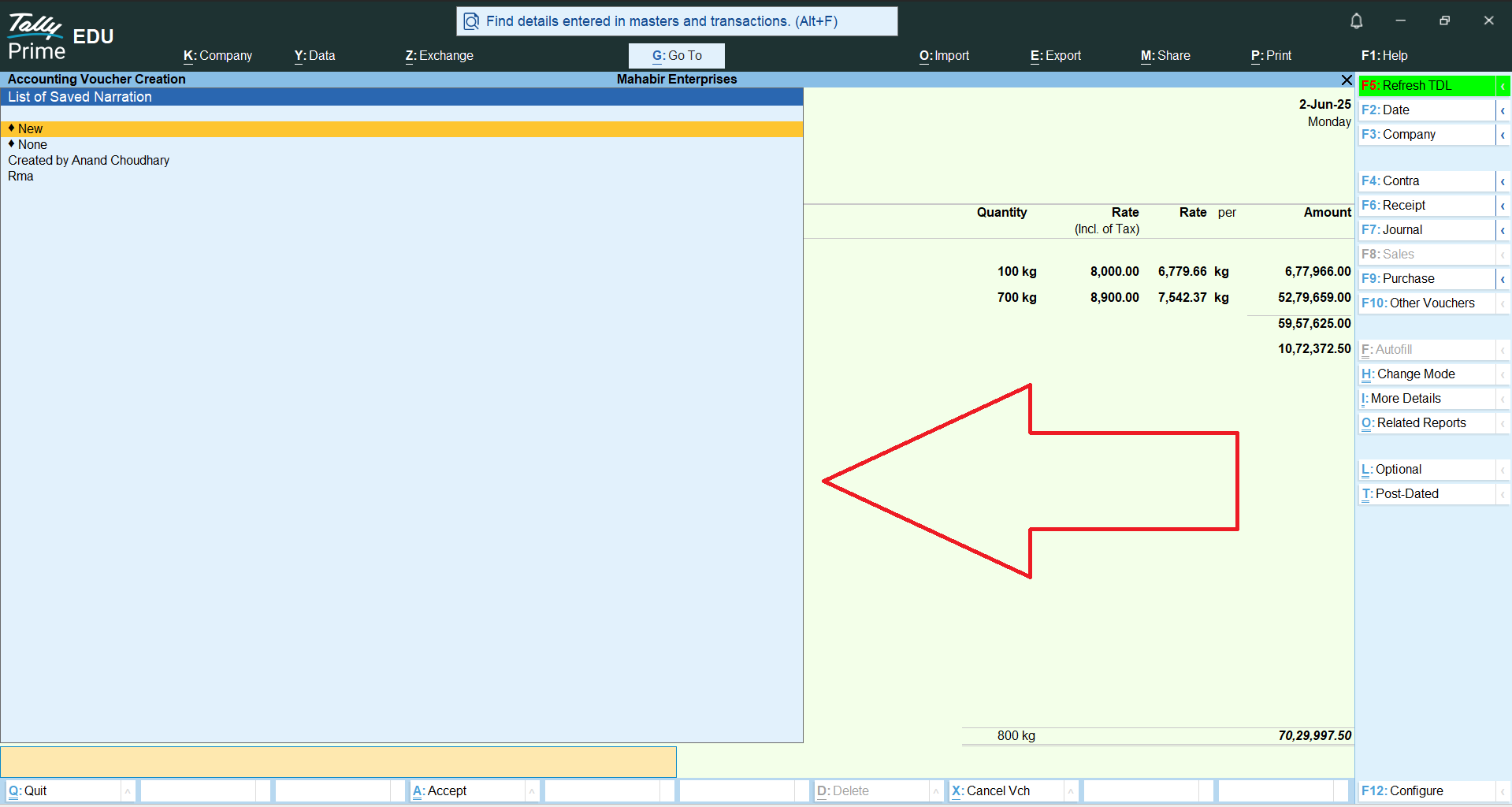Click the Tally Prime EDU logo
This screenshot has height=807, width=1512.
61,37
